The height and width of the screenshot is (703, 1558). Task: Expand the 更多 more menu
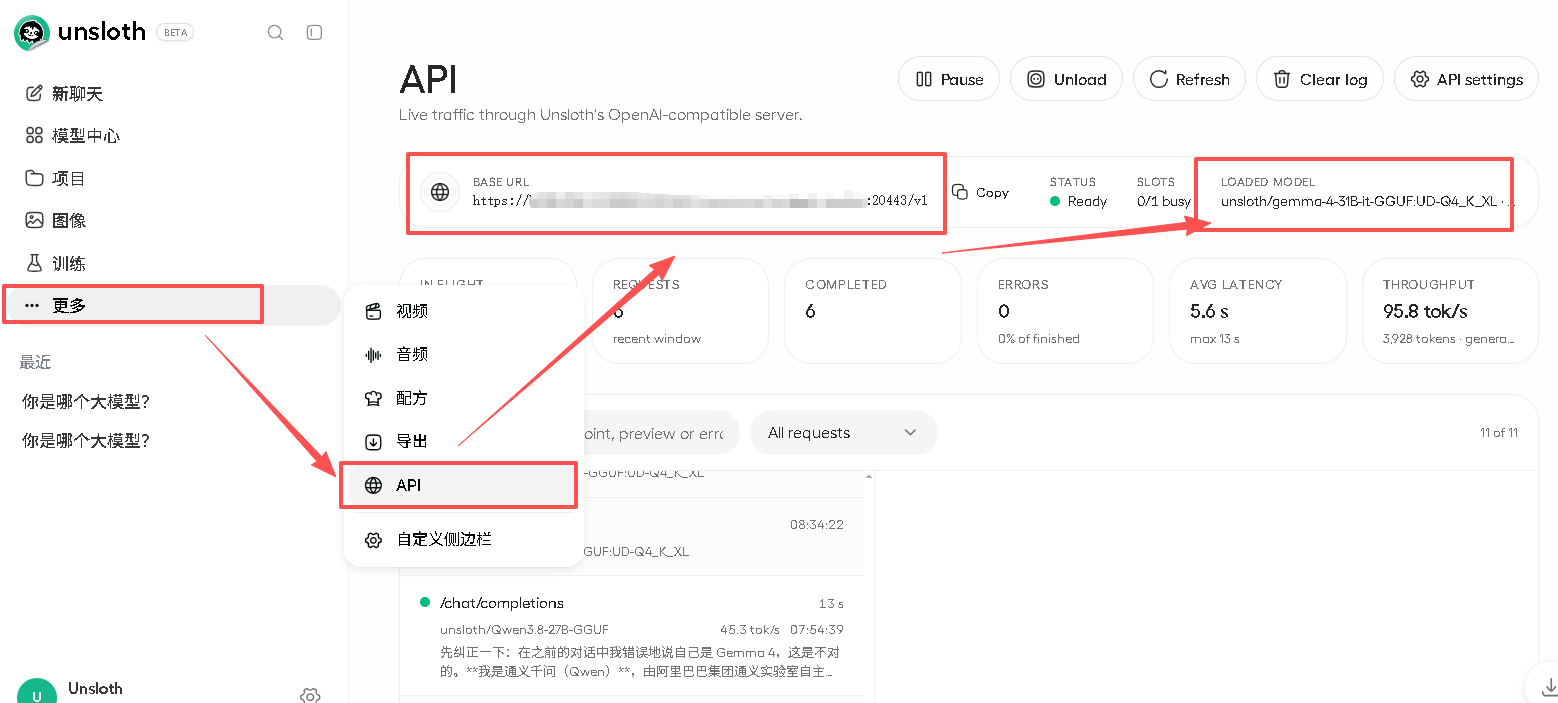coord(171,306)
